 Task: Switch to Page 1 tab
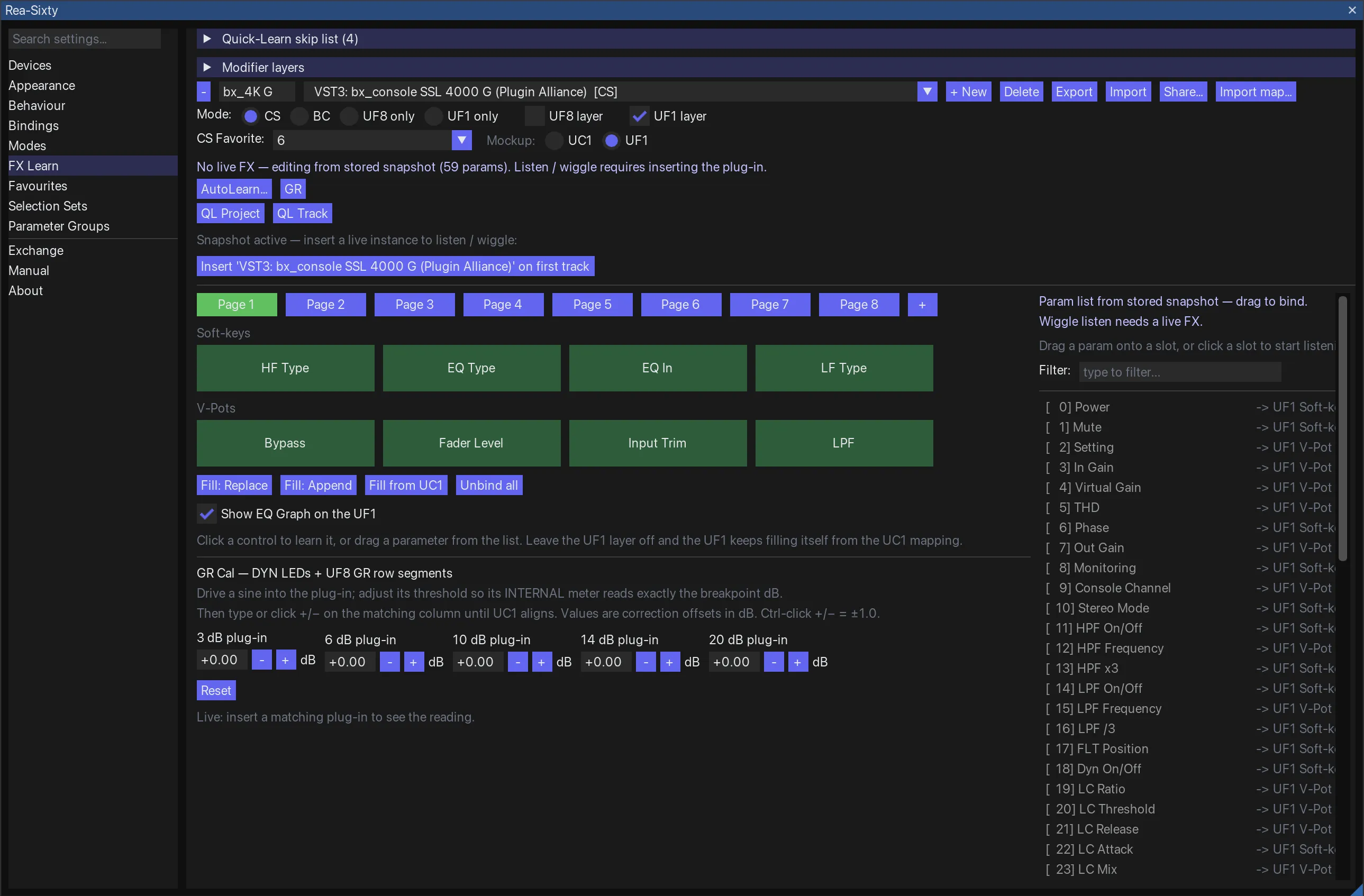tap(237, 304)
